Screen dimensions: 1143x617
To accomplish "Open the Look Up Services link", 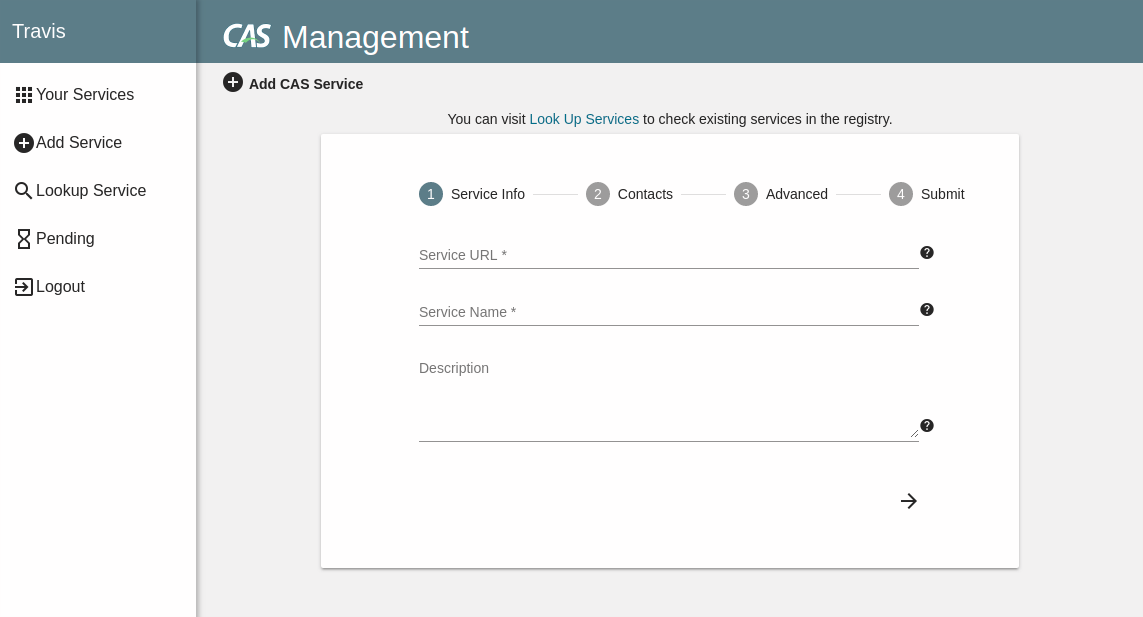I will 584,119.
